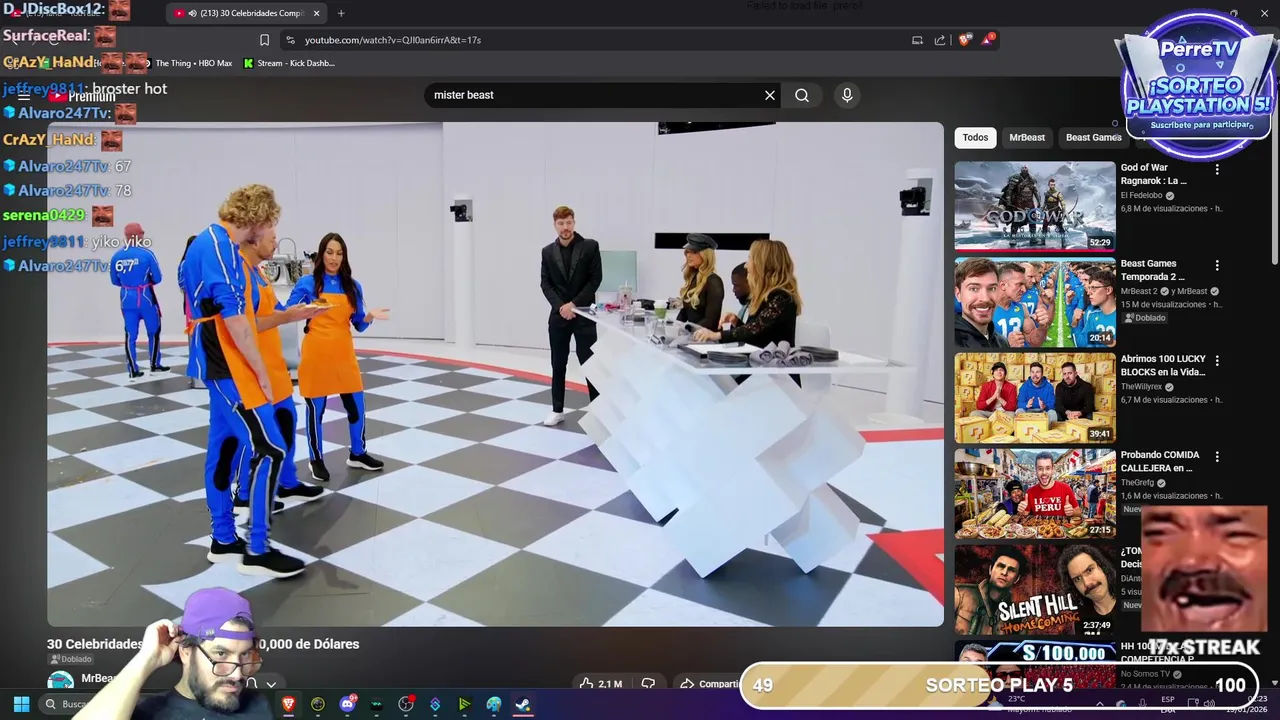The height and width of the screenshot is (720, 1280).
Task: Click the bookmark icon beside the address bar
Action: click(264, 40)
